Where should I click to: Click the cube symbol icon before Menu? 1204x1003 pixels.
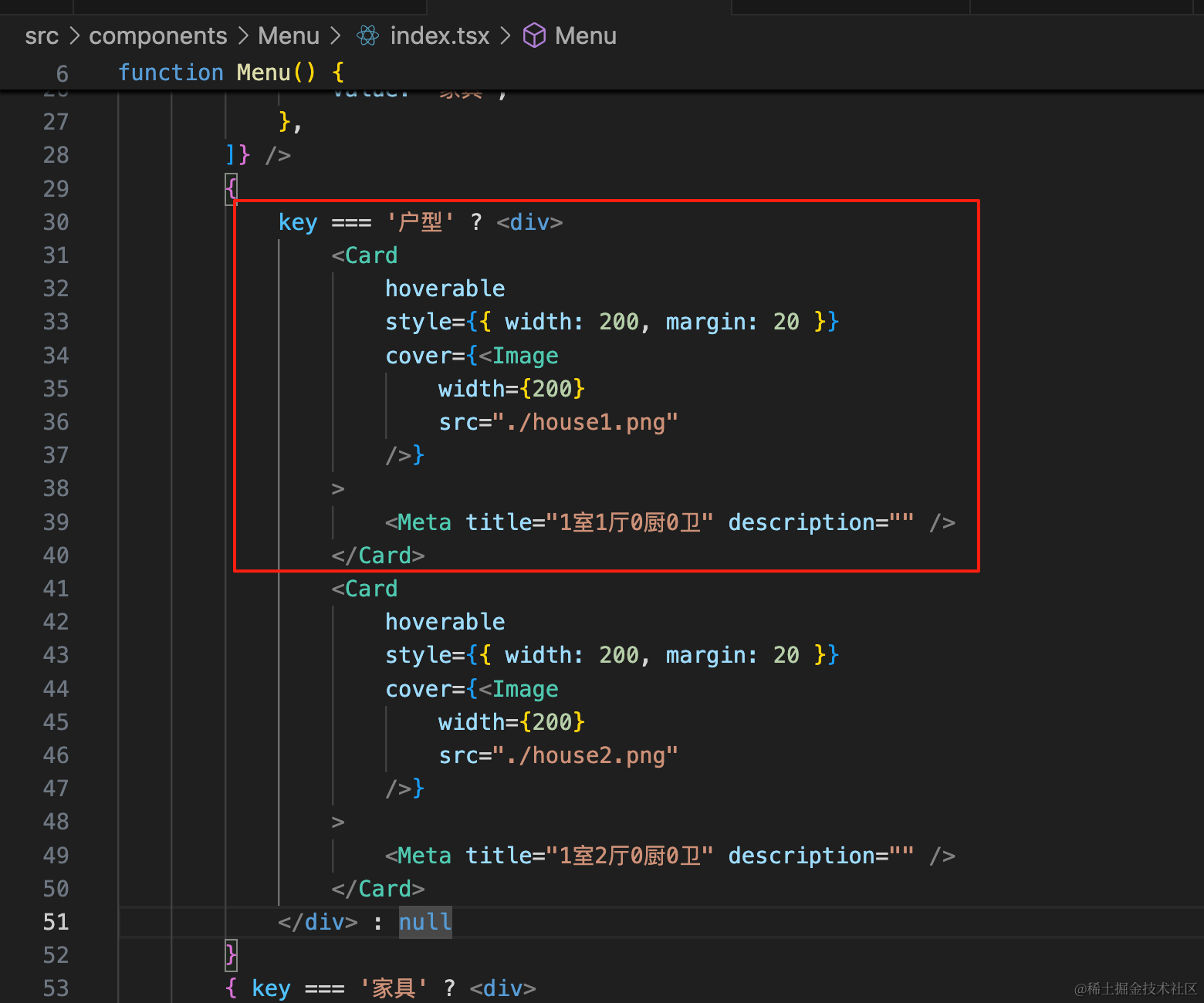pyautogui.click(x=534, y=35)
